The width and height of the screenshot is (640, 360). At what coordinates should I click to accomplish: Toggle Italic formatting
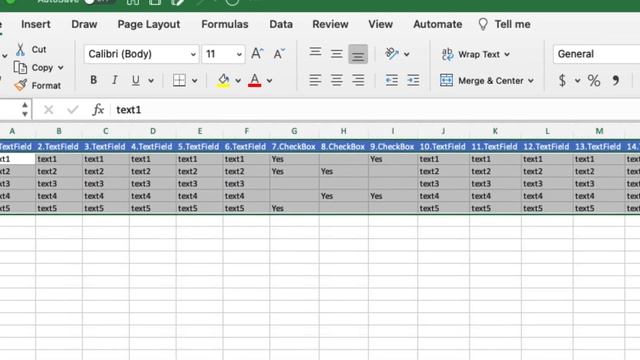[x=115, y=80]
